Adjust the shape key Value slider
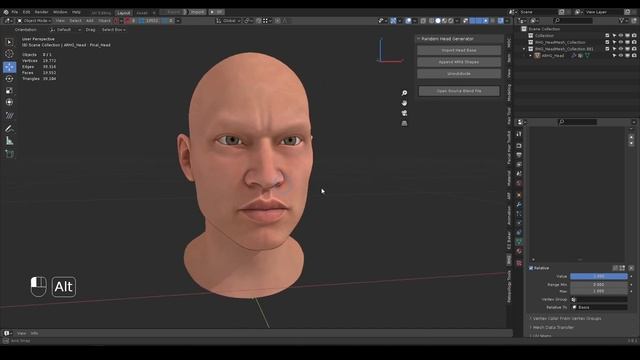Image resolution: width=640 pixels, height=360 pixels. point(599,276)
